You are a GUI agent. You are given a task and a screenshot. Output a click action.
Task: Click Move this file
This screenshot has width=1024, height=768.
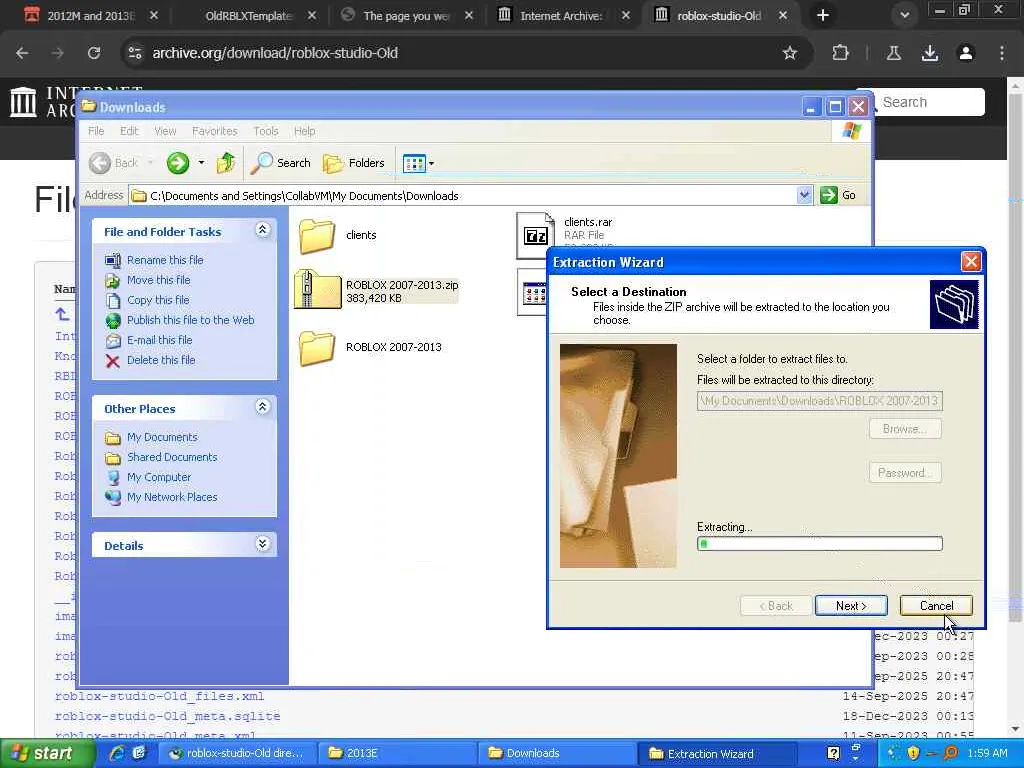pos(159,280)
